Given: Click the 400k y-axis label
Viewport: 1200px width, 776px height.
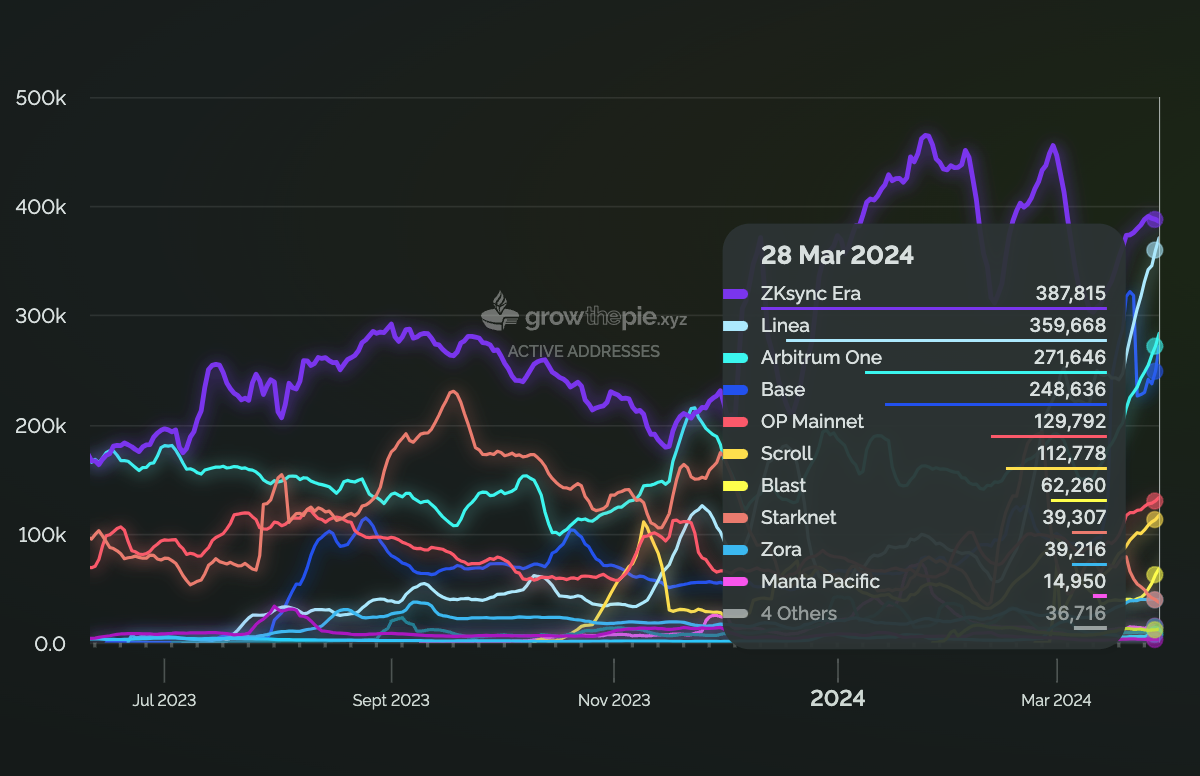Looking at the screenshot, I should [41, 207].
